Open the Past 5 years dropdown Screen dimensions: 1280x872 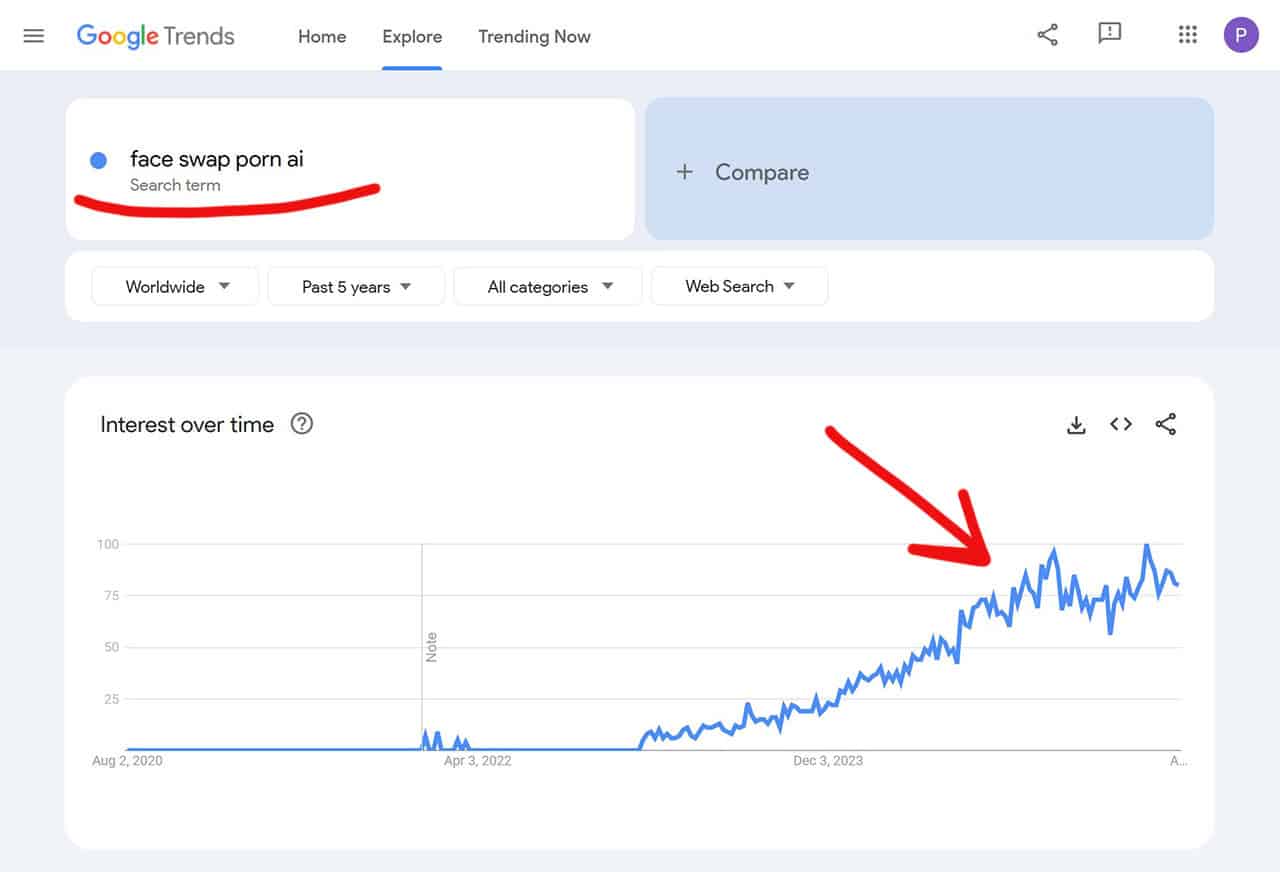356,287
